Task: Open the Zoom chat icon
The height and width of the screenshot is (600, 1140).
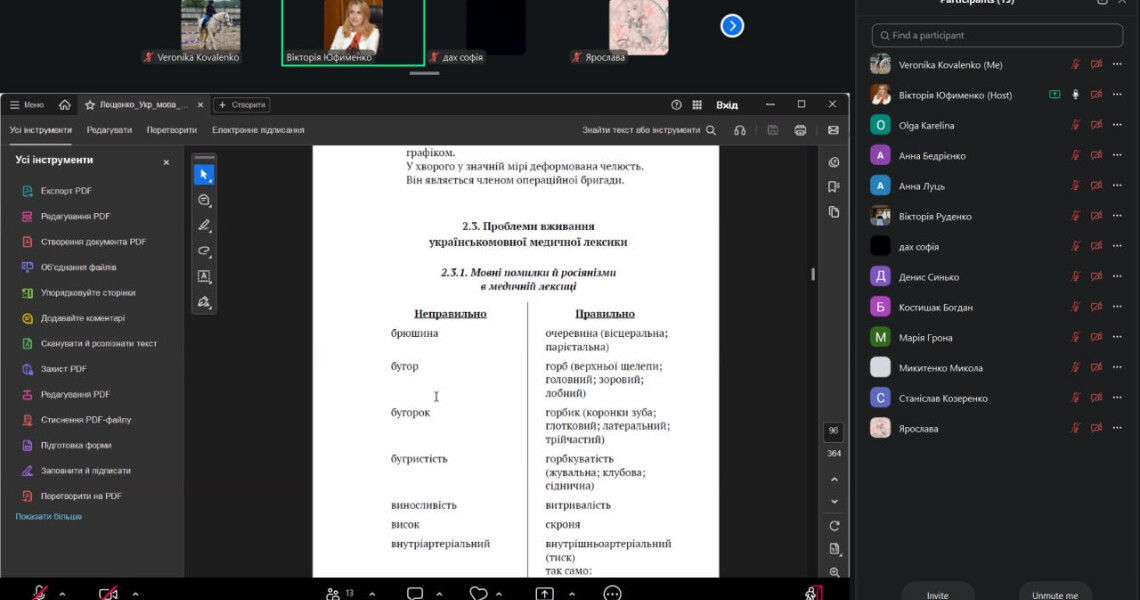Action: (x=415, y=593)
